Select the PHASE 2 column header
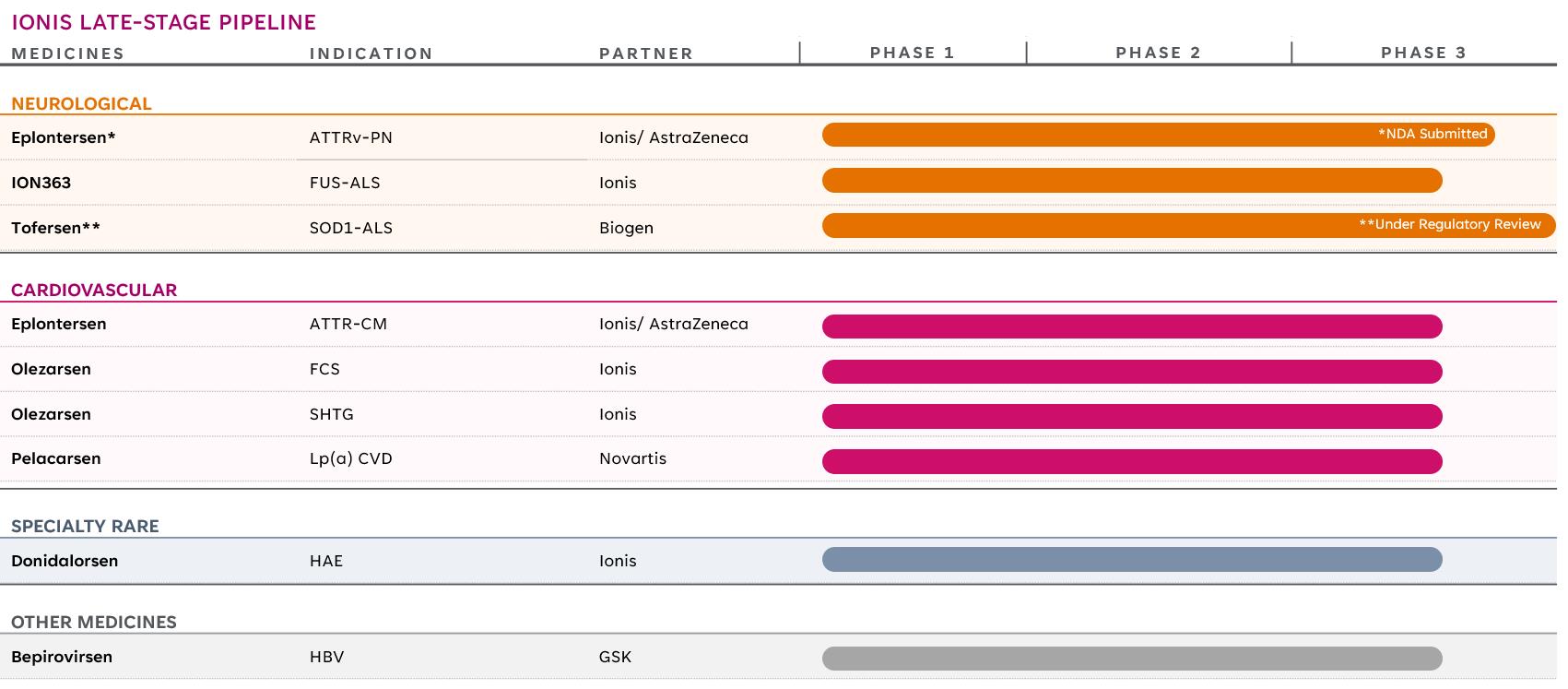The height and width of the screenshot is (689, 1568). [1158, 53]
